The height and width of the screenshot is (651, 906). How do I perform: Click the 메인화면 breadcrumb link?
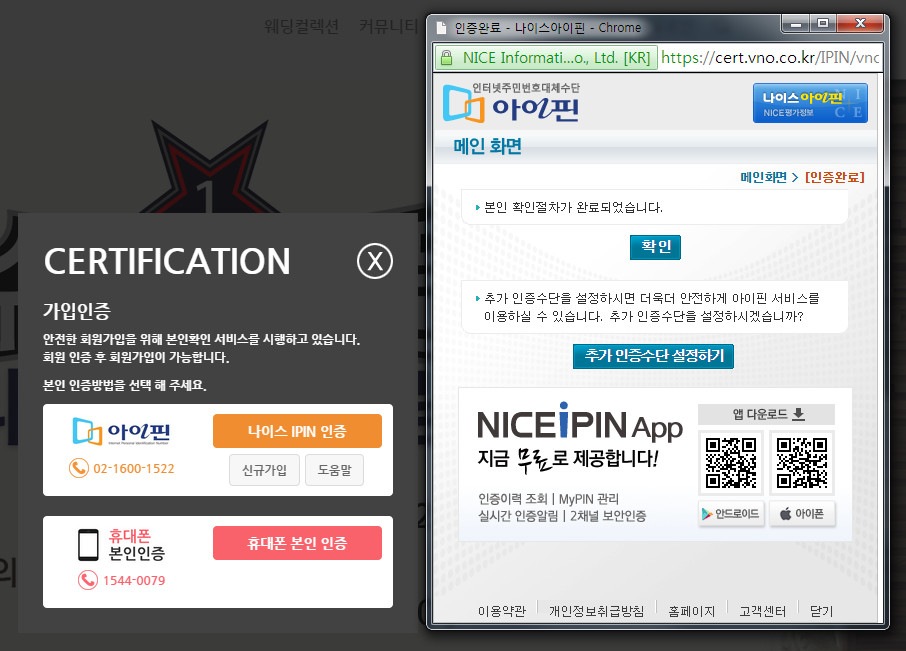(x=763, y=177)
